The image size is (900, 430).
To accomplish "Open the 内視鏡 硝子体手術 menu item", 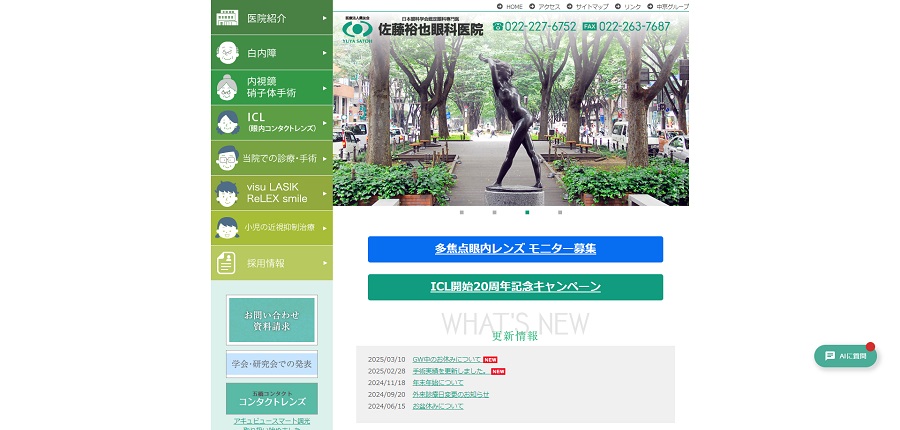I will click(x=272, y=87).
